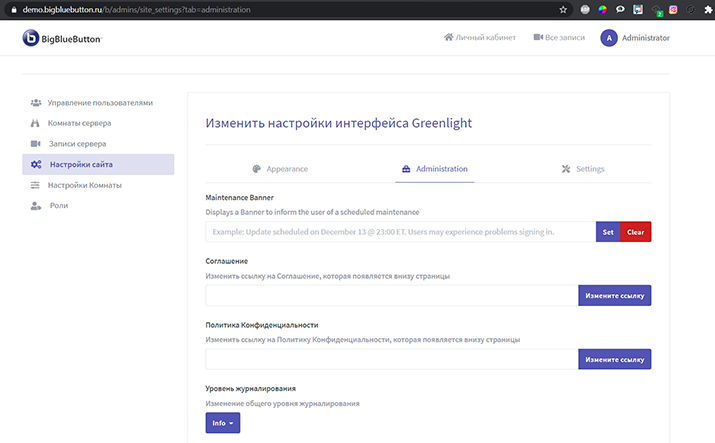Select Настройки сайта menu item
This screenshot has width=715, height=443.
(98, 165)
